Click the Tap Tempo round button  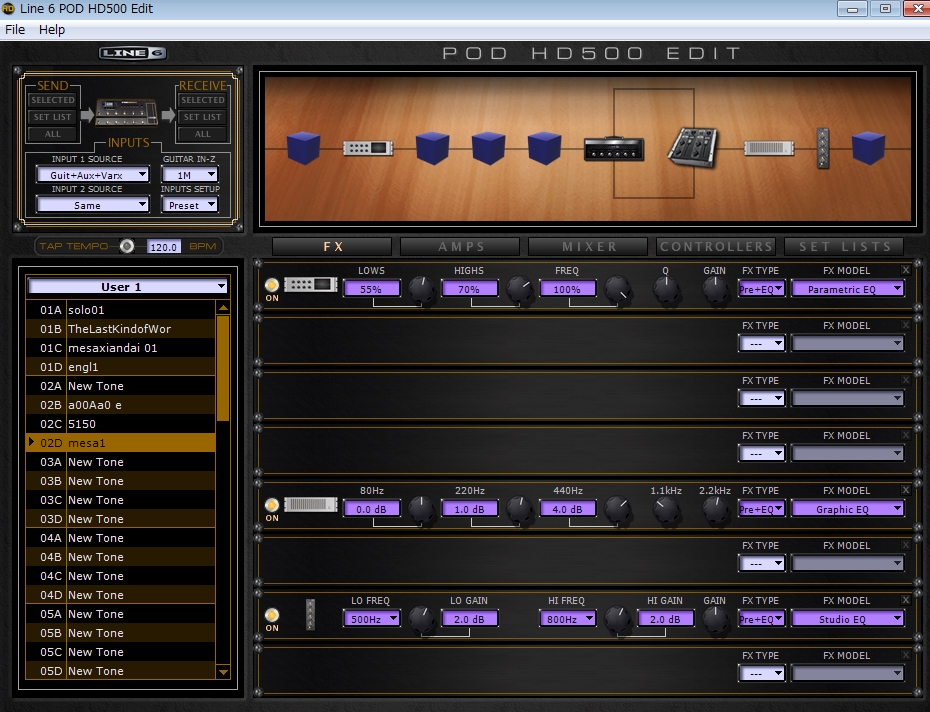point(127,246)
